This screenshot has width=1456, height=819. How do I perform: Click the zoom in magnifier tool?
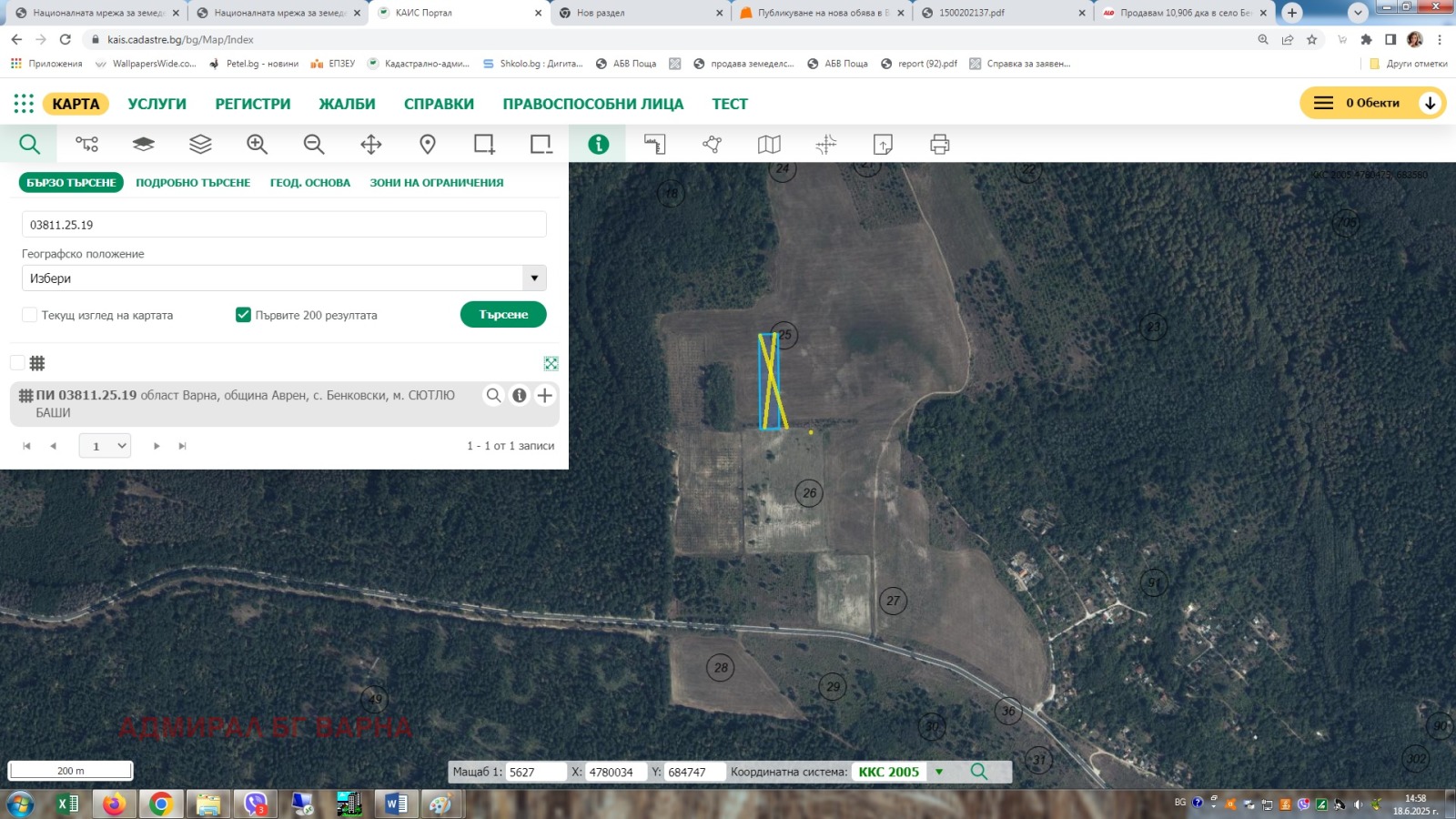257,144
